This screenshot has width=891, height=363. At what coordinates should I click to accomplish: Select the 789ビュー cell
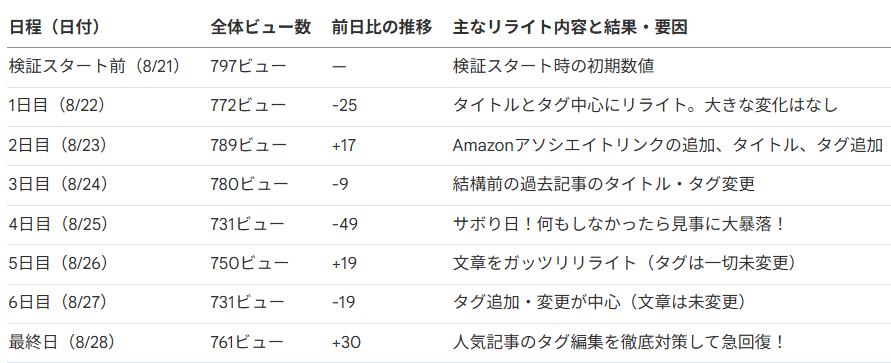tap(248, 145)
